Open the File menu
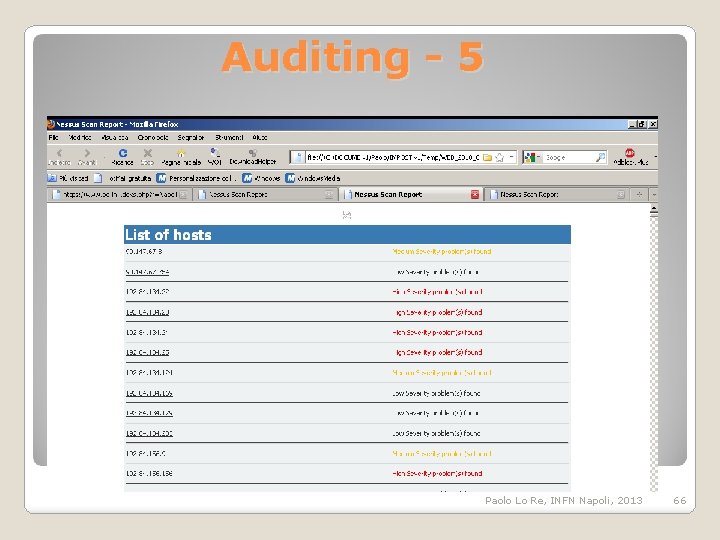Viewport: 720px width, 540px height. click(x=53, y=137)
